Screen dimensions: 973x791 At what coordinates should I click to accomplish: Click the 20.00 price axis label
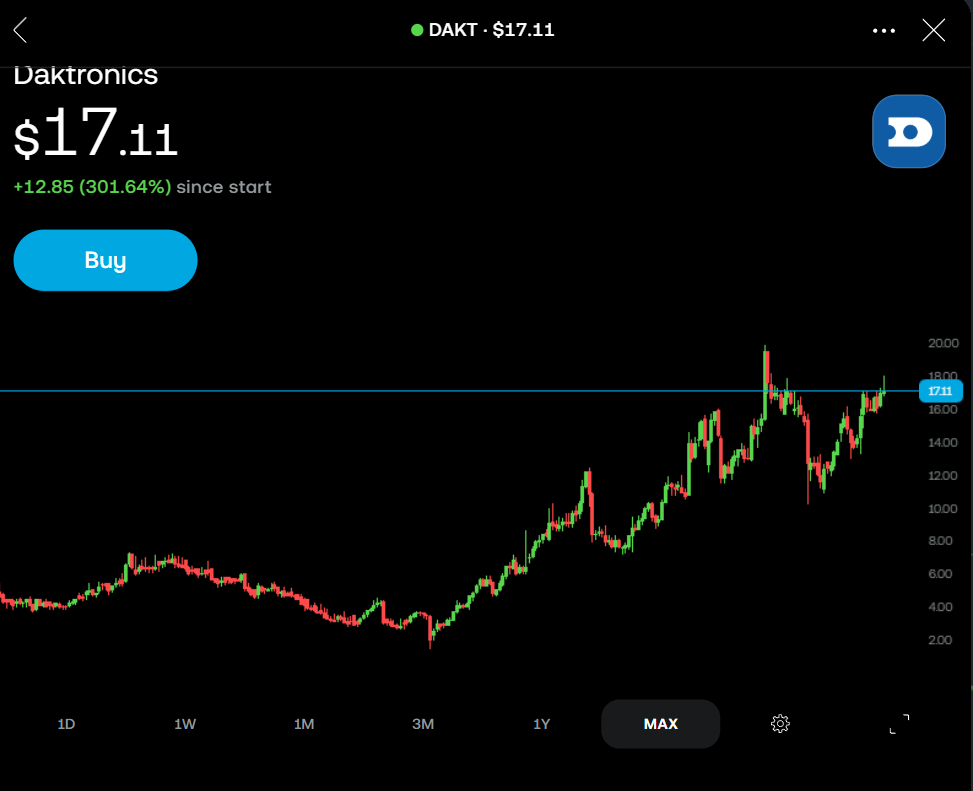[x=943, y=343]
